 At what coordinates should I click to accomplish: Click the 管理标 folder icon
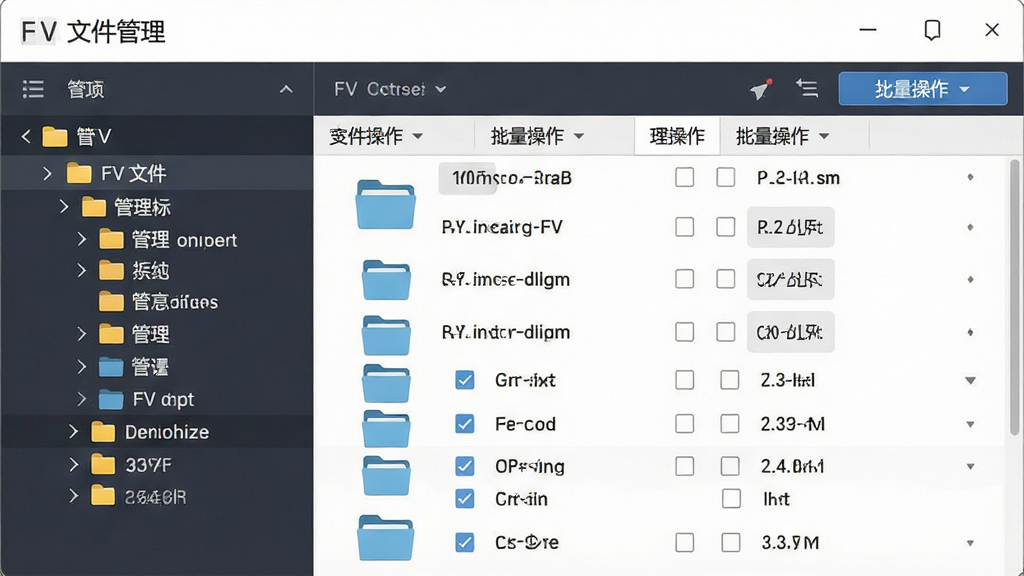pos(94,207)
